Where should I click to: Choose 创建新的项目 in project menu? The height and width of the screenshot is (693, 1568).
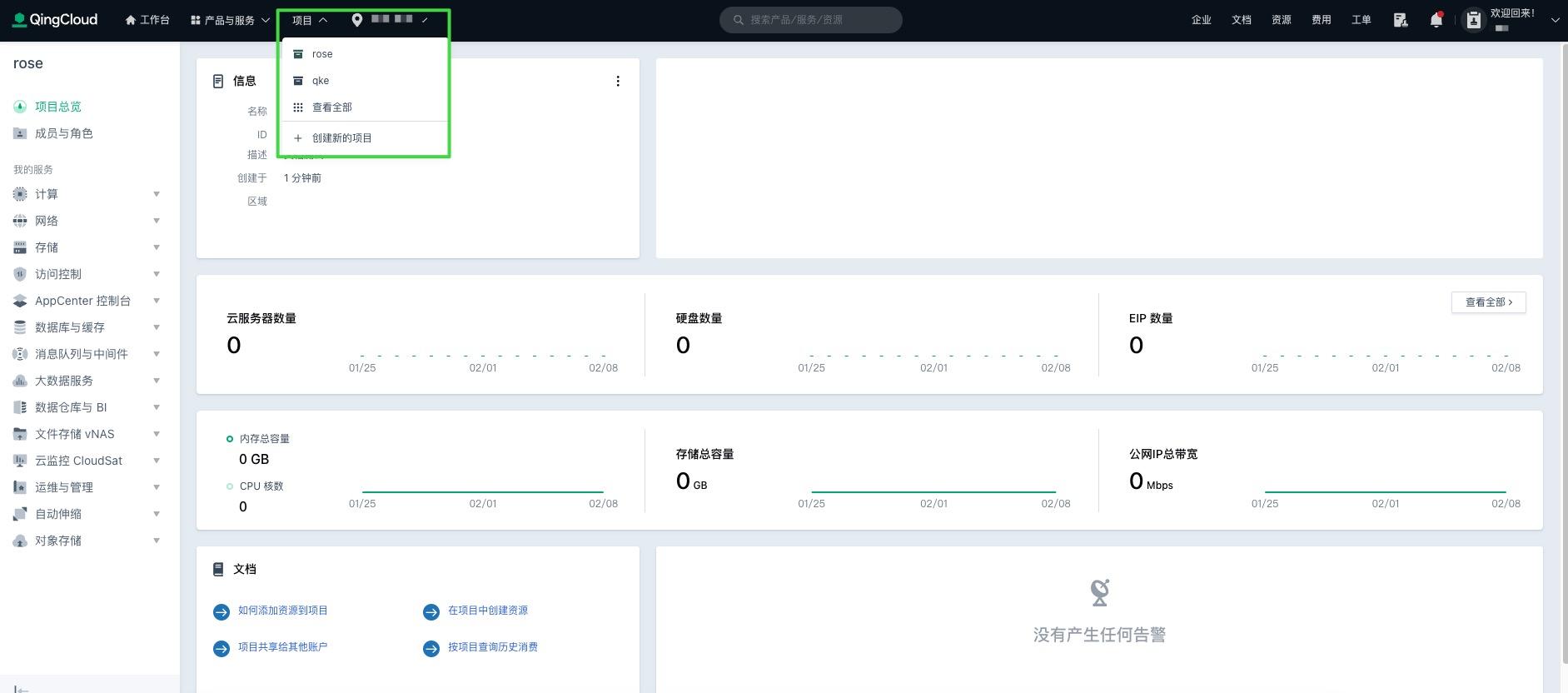(341, 138)
